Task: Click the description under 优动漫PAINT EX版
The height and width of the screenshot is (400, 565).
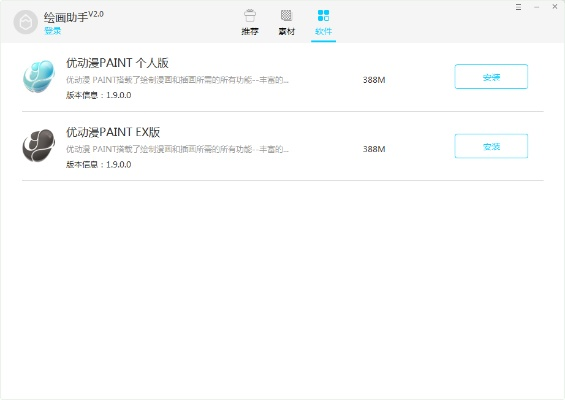Action: point(177,149)
